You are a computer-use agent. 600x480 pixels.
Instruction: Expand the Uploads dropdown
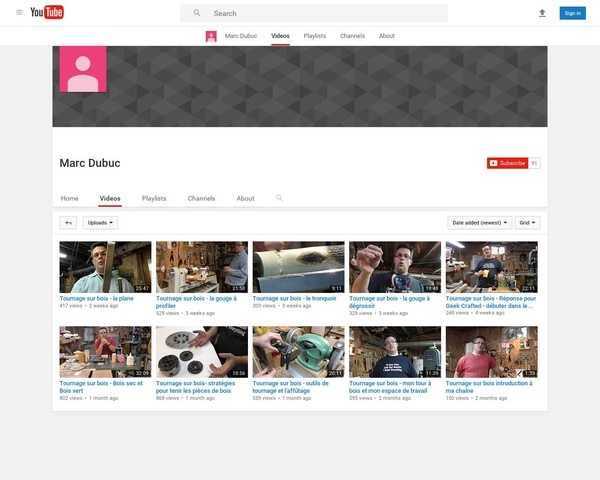coord(101,223)
